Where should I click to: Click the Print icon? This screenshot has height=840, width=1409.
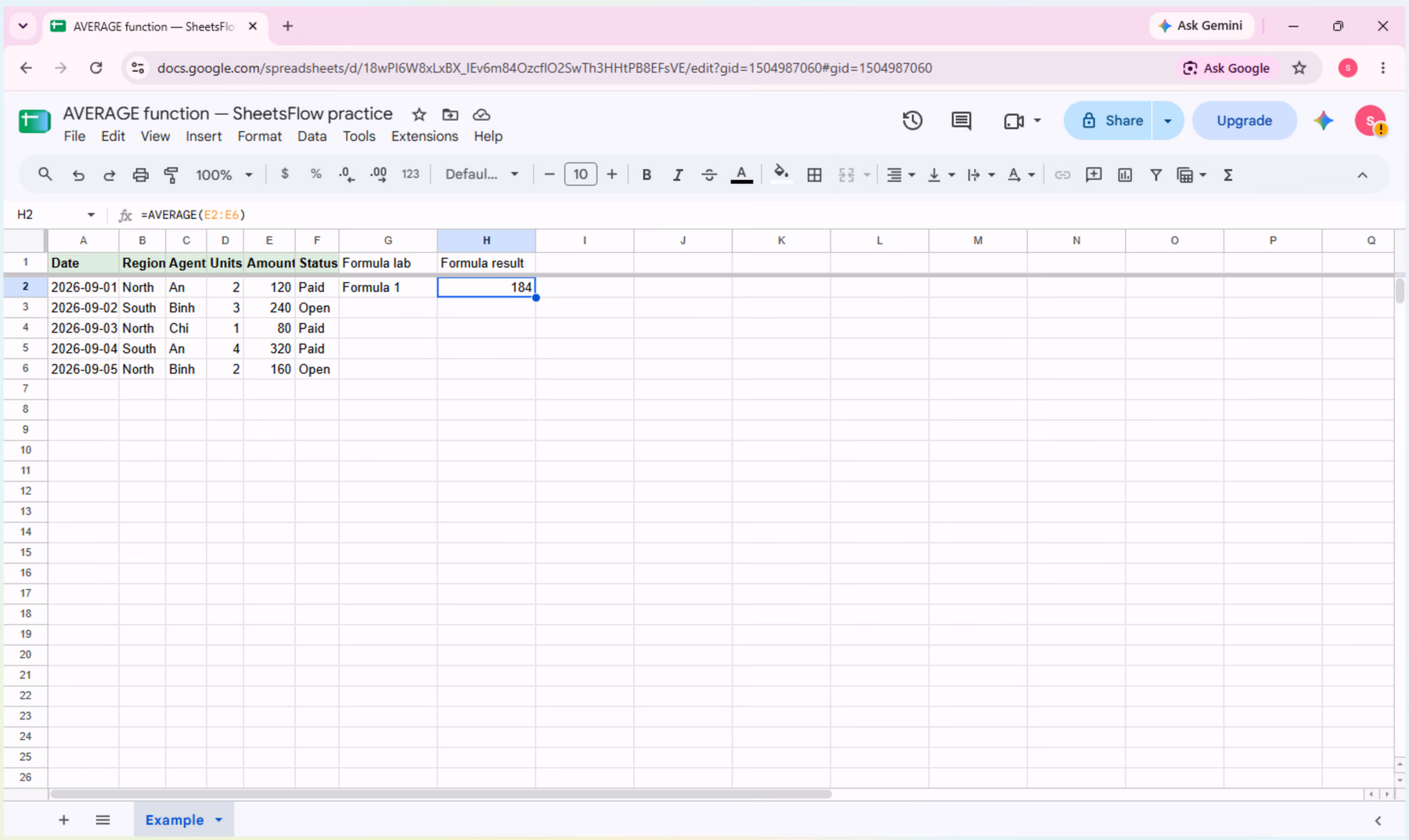pos(140,175)
